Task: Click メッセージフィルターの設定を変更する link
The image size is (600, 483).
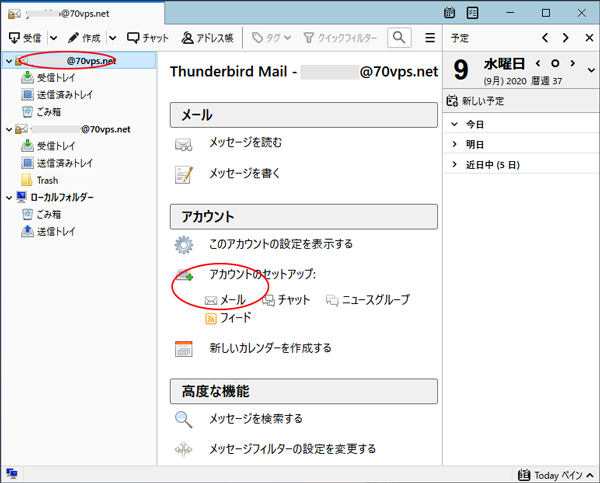Action: (292, 449)
